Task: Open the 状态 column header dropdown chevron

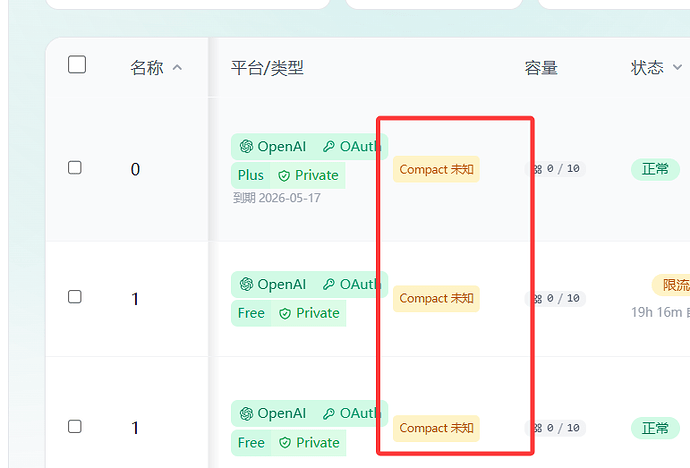Action: pyautogui.click(x=677, y=67)
